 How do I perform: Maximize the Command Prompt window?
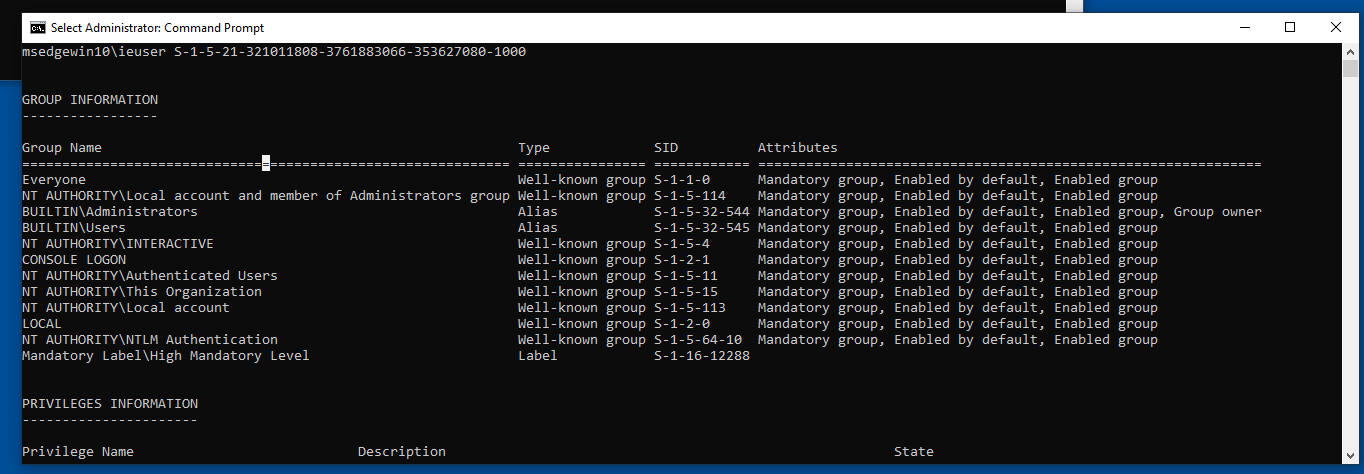pos(1290,28)
